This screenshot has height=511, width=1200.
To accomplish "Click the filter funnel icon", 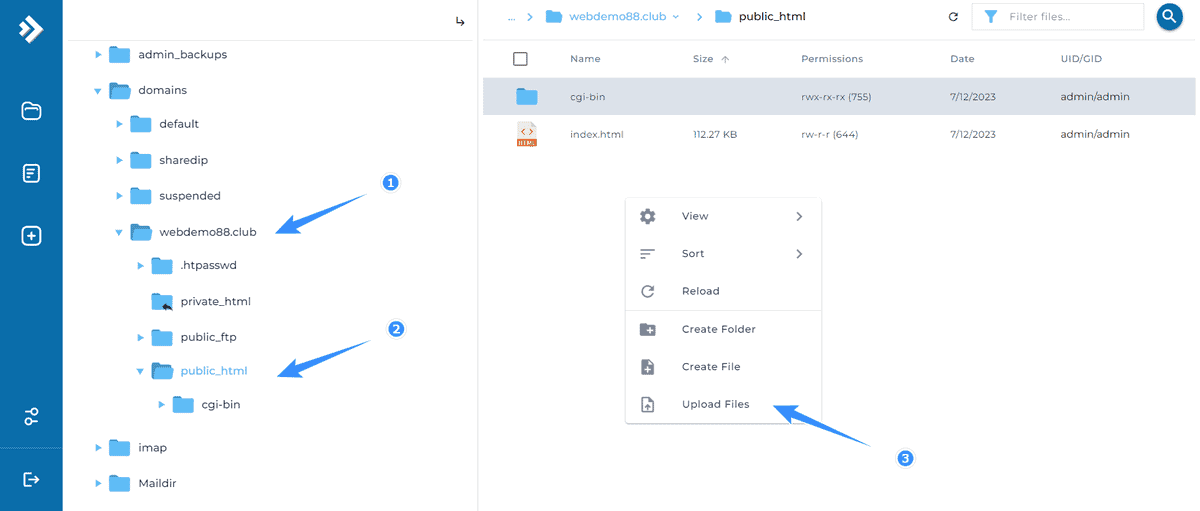I will tap(990, 17).
